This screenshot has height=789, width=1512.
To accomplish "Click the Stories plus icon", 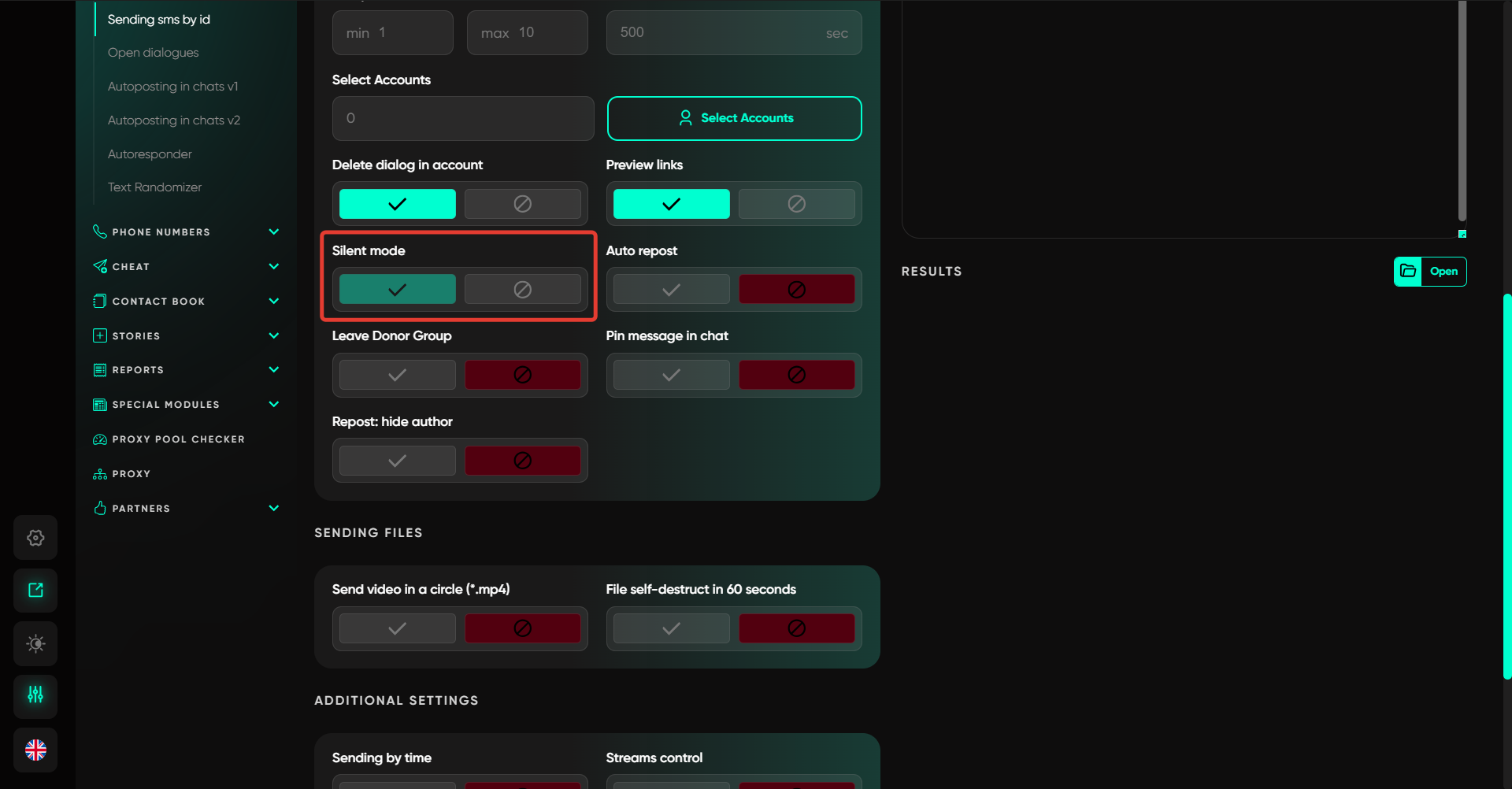I will pyautogui.click(x=100, y=335).
